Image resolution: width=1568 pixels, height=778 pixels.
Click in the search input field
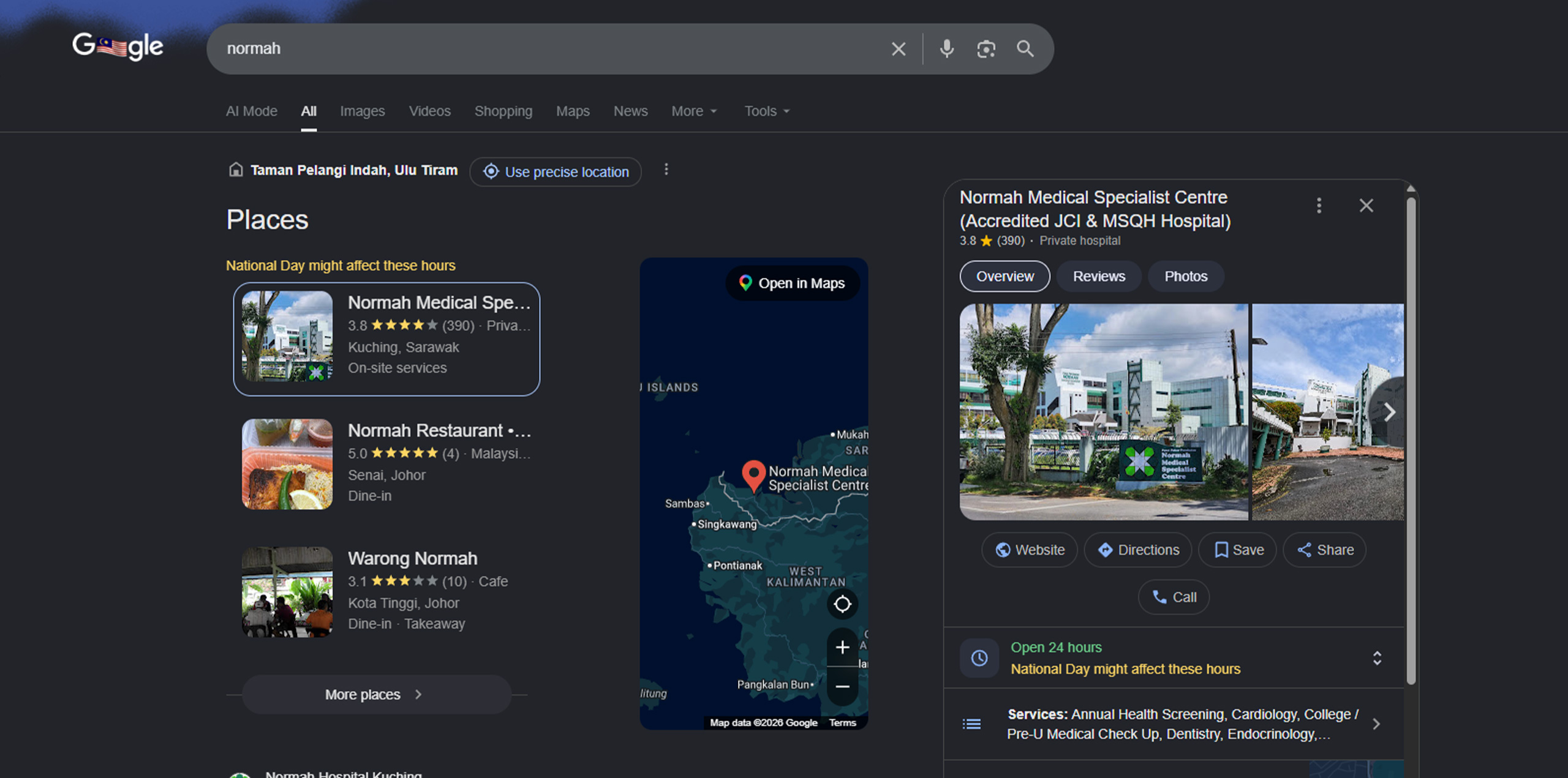[x=551, y=49]
